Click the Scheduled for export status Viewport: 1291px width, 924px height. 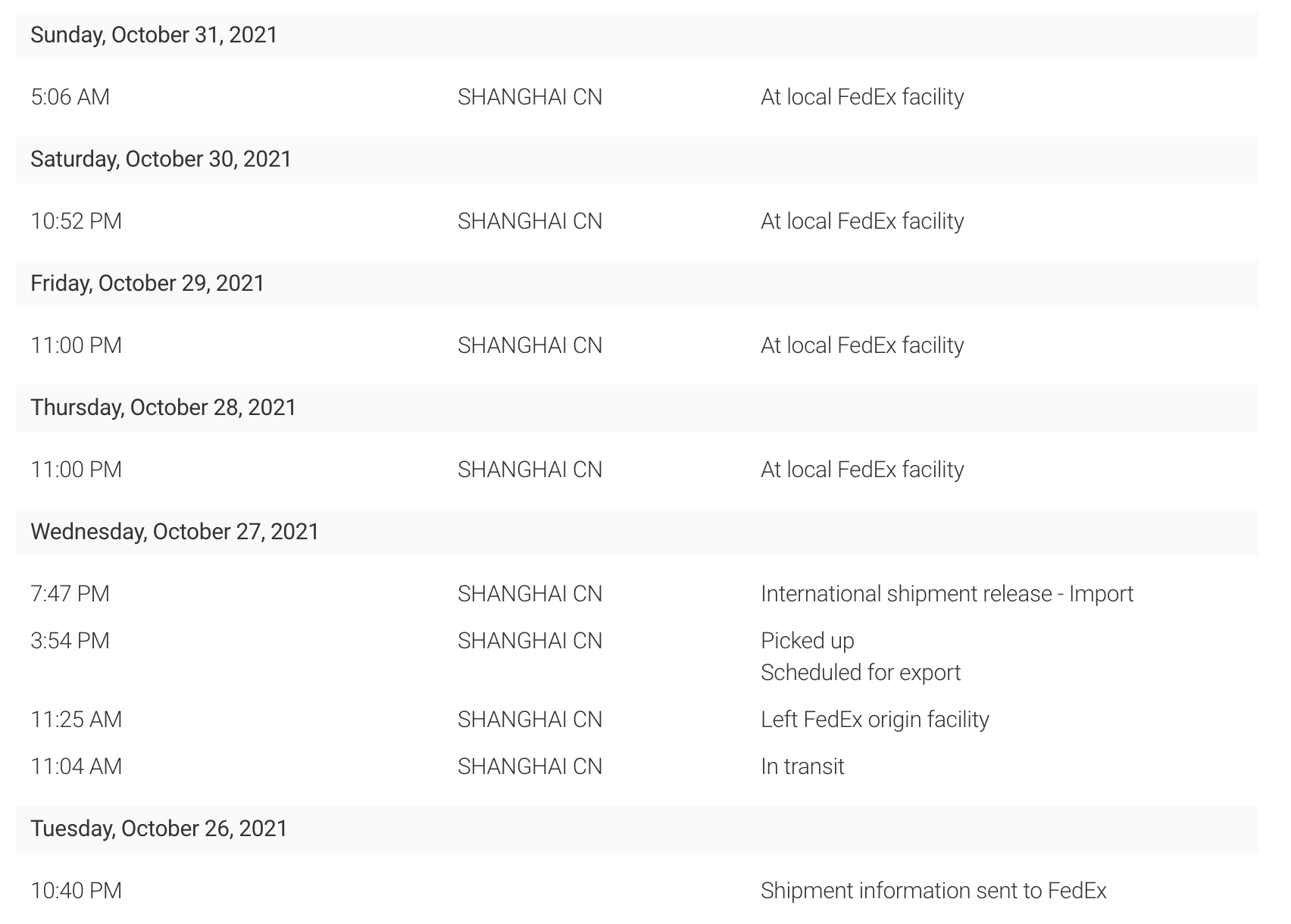[860, 673]
